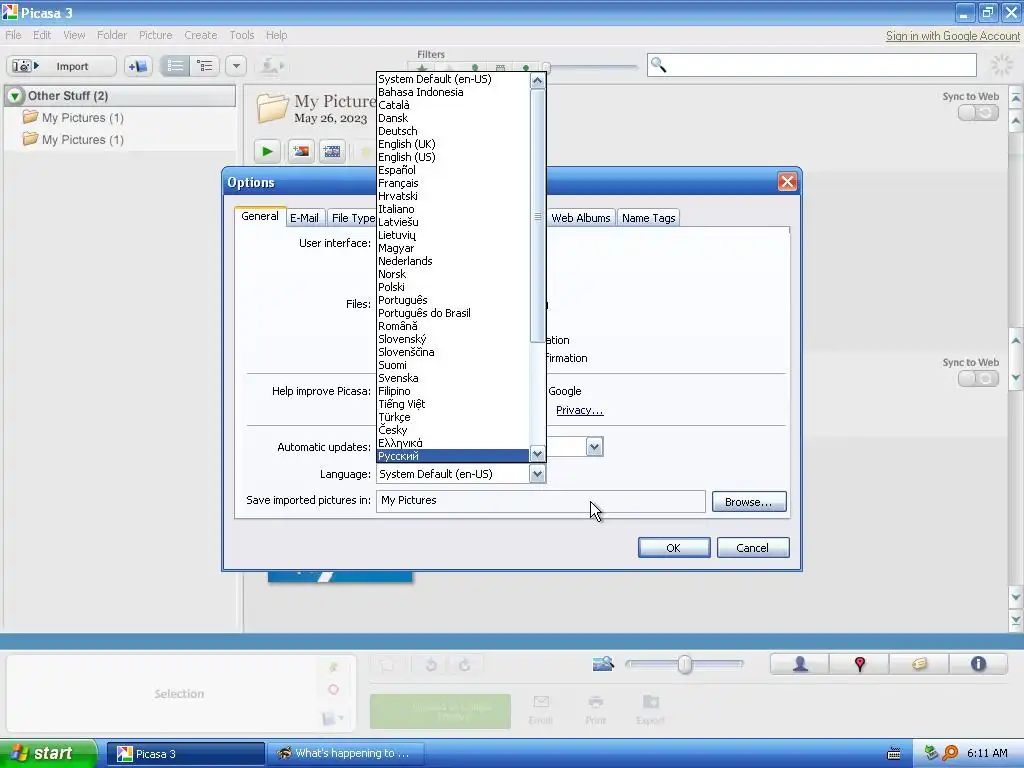
Task: Open Sign in with Google Account link
Action: pyautogui.click(x=953, y=36)
